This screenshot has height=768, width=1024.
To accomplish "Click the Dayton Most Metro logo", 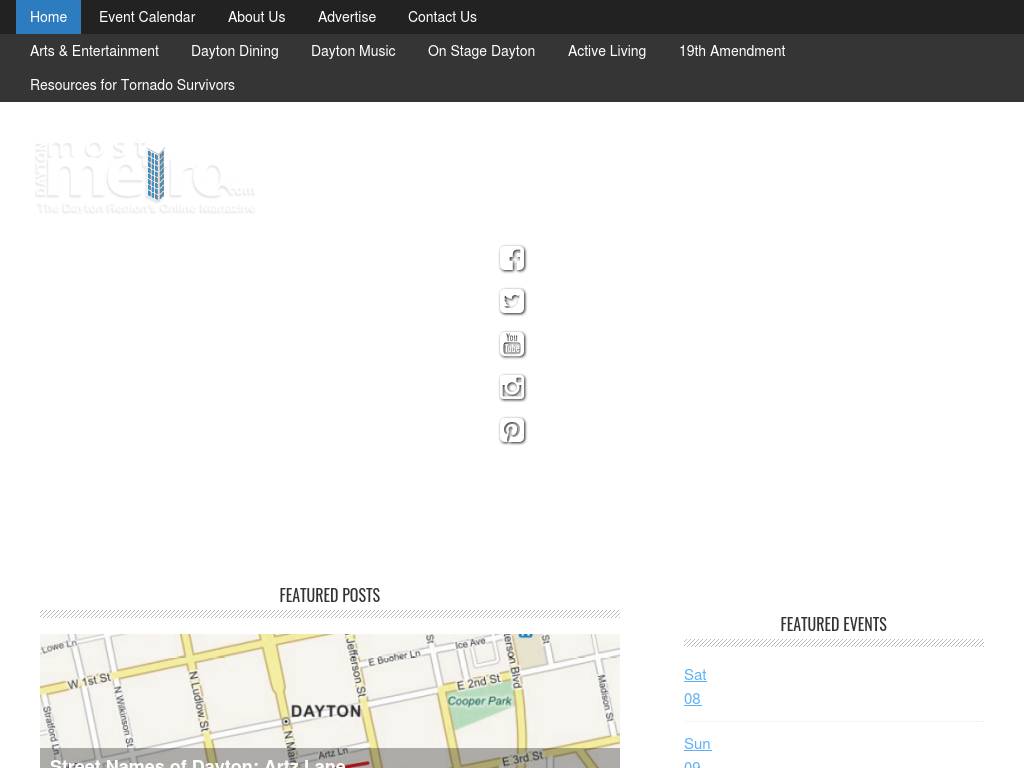I will point(146,178).
